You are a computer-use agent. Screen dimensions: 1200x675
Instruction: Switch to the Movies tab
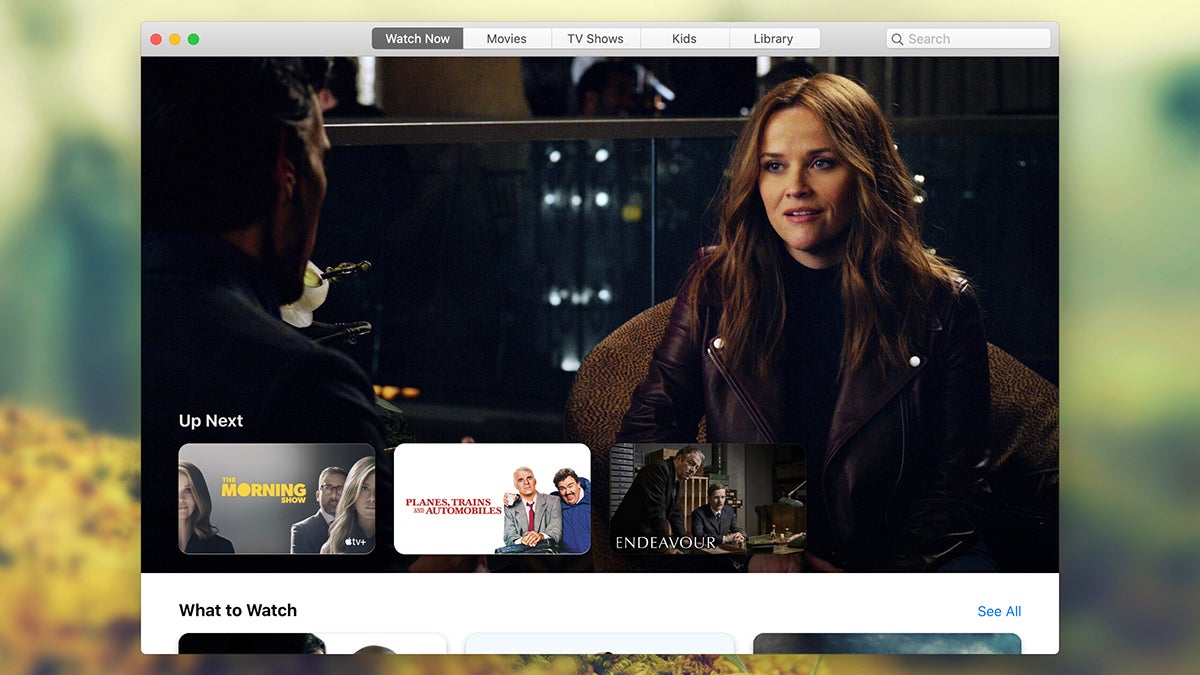pos(507,38)
